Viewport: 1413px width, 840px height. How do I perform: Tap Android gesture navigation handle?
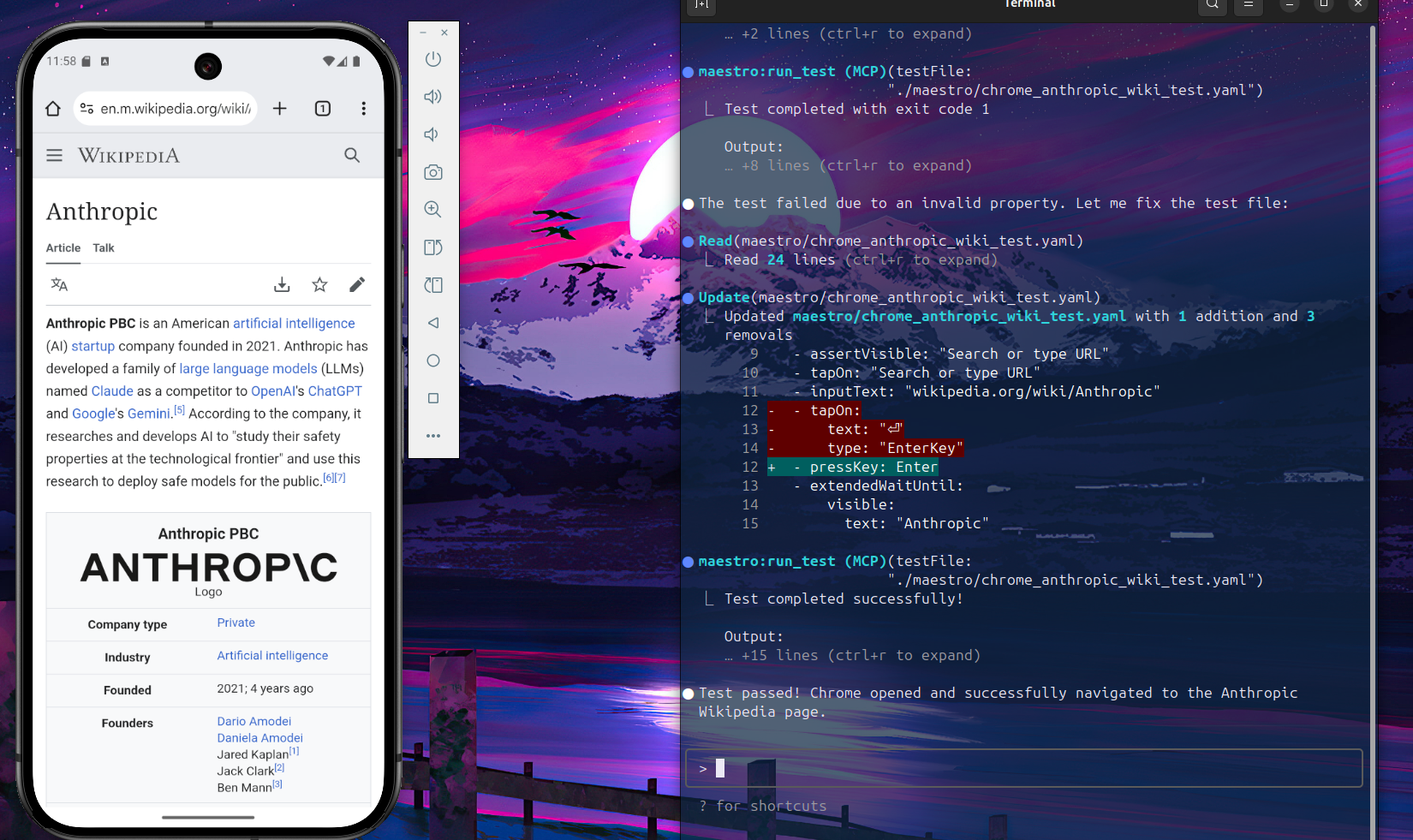click(208, 817)
